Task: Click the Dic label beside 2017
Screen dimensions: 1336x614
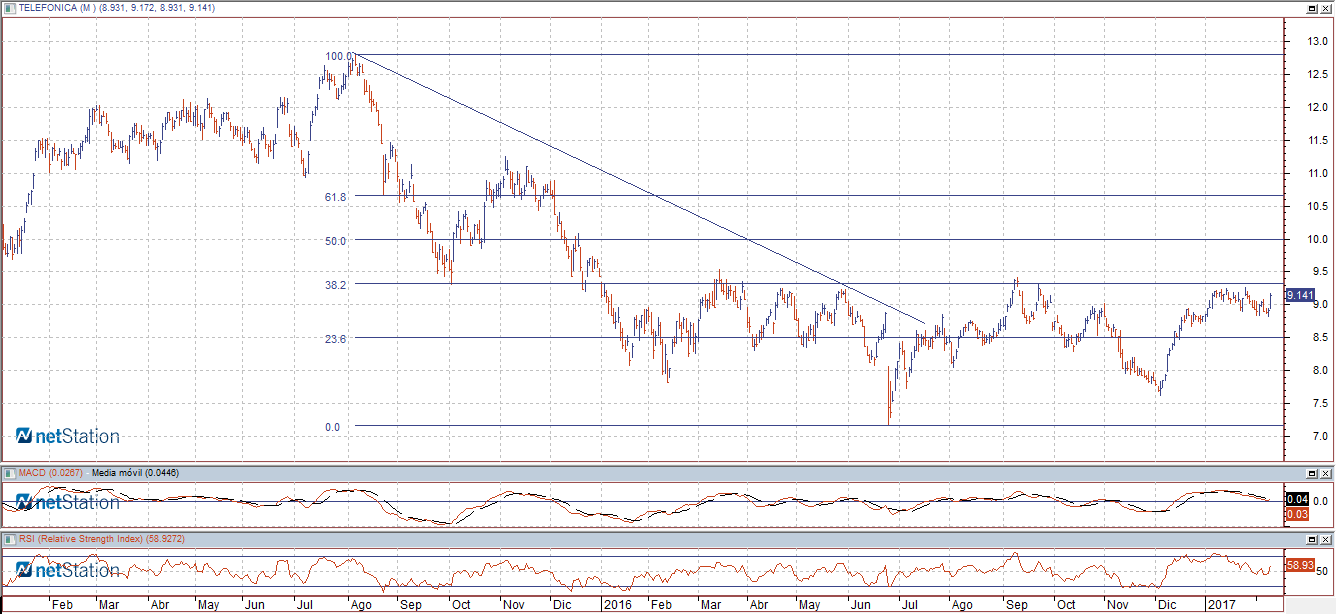Action: coord(1166,605)
